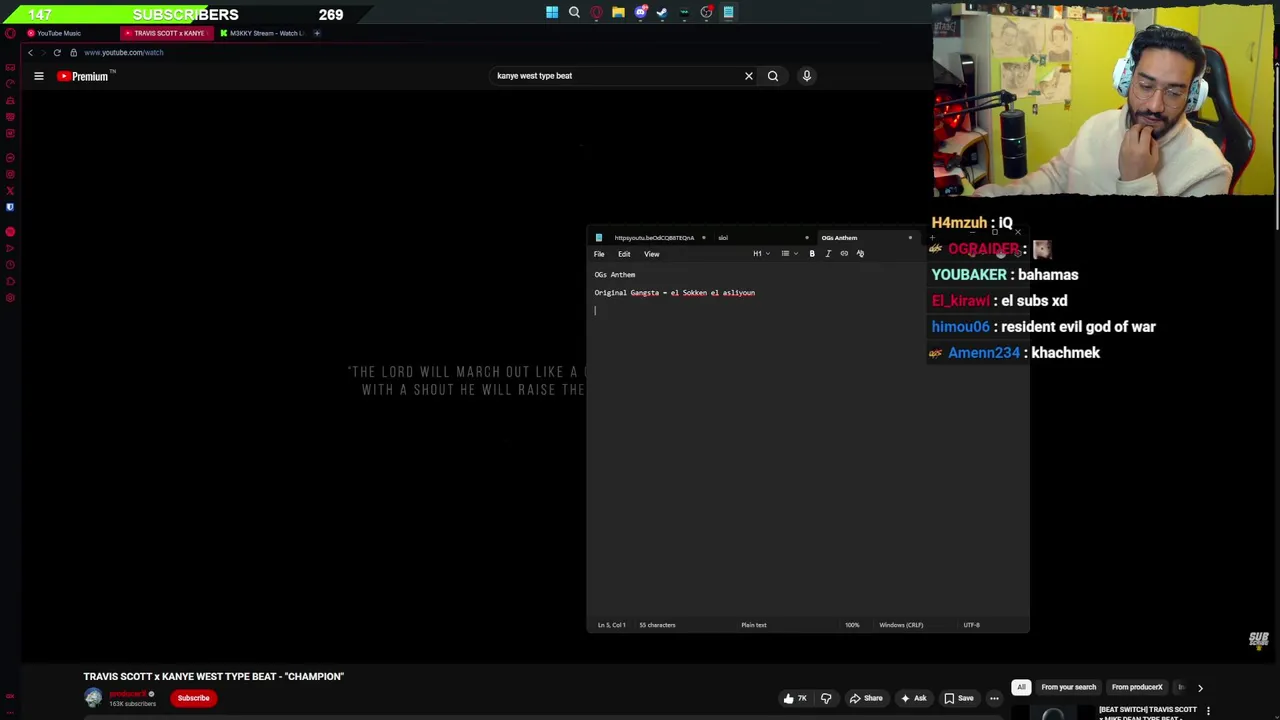Viewport: 1280px width, 720px height.
Task: Open Notepad from taskbar
Action: (x=728, y=13)
